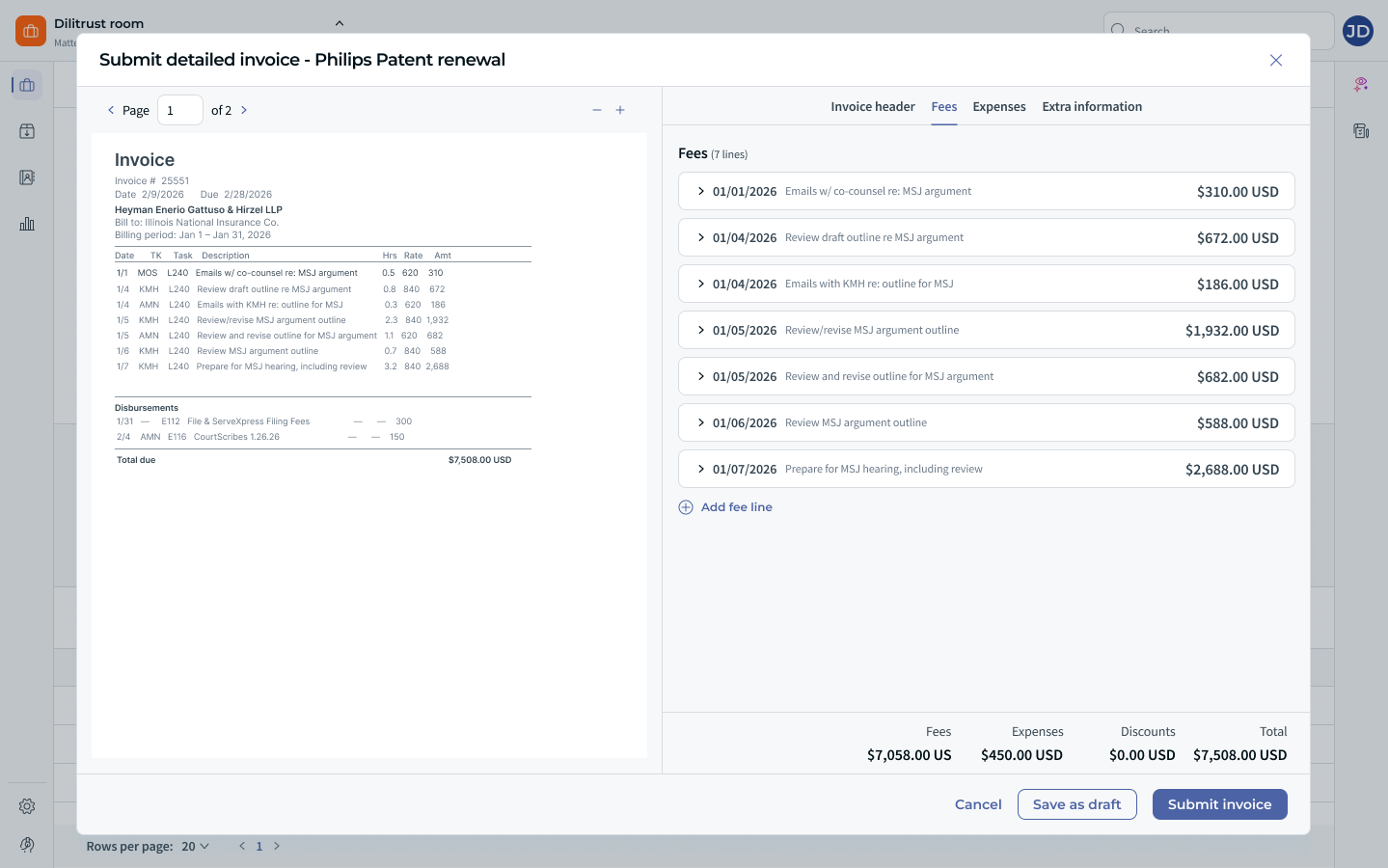This screenshot has width=1388, height=868.
Task: Go to previous invoice preview page
Action: [x=111, y=110]
